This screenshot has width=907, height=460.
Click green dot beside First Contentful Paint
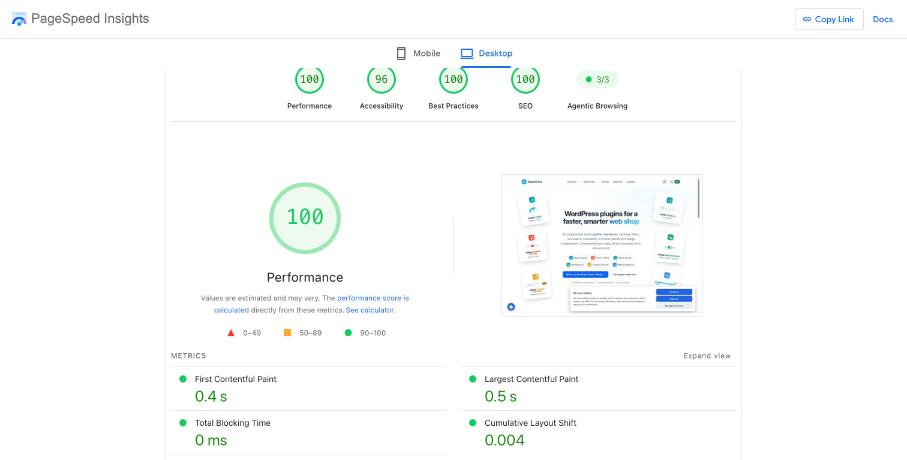coord(183,379)
